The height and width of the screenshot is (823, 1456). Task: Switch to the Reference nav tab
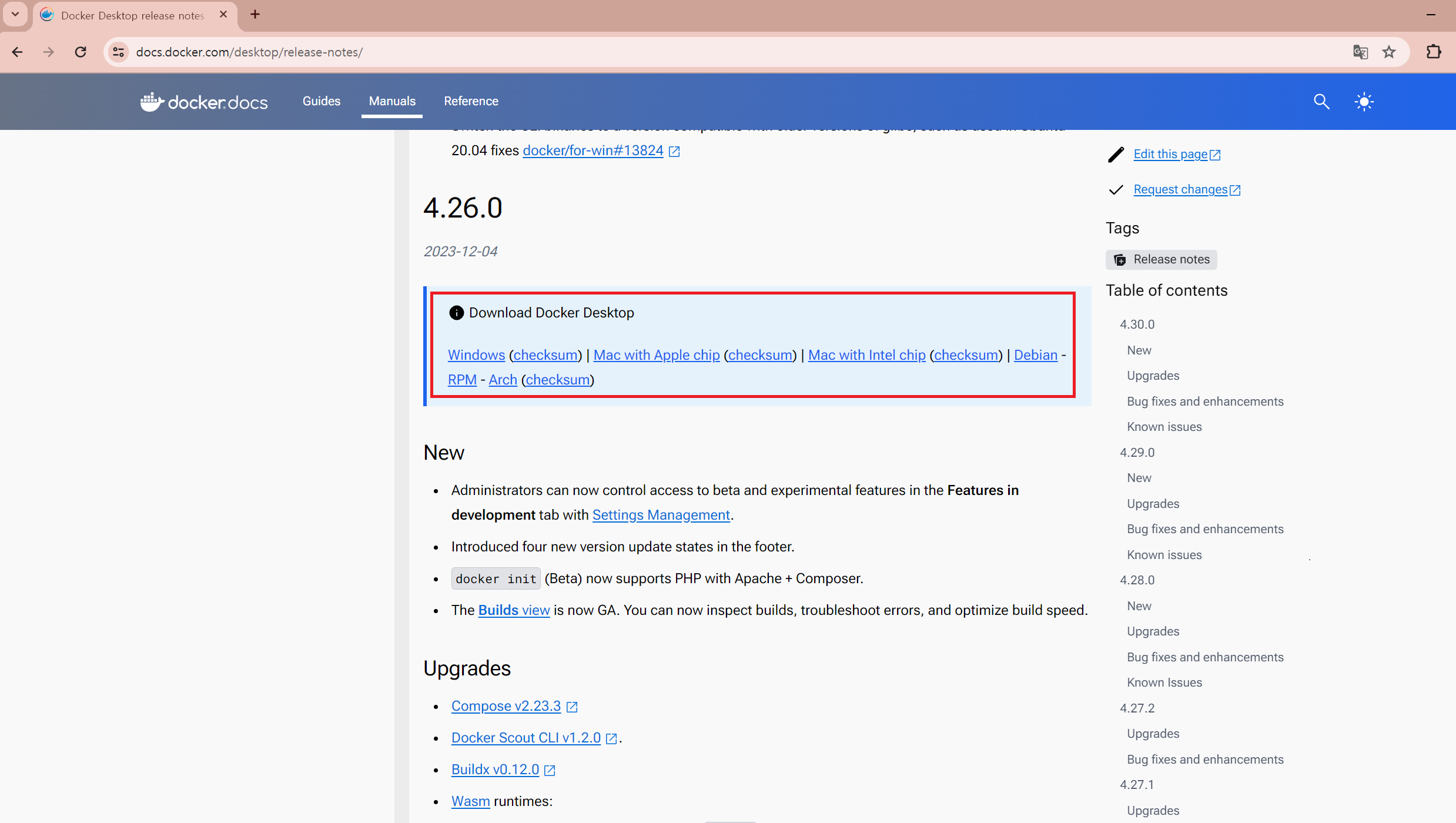coord(471,101)
